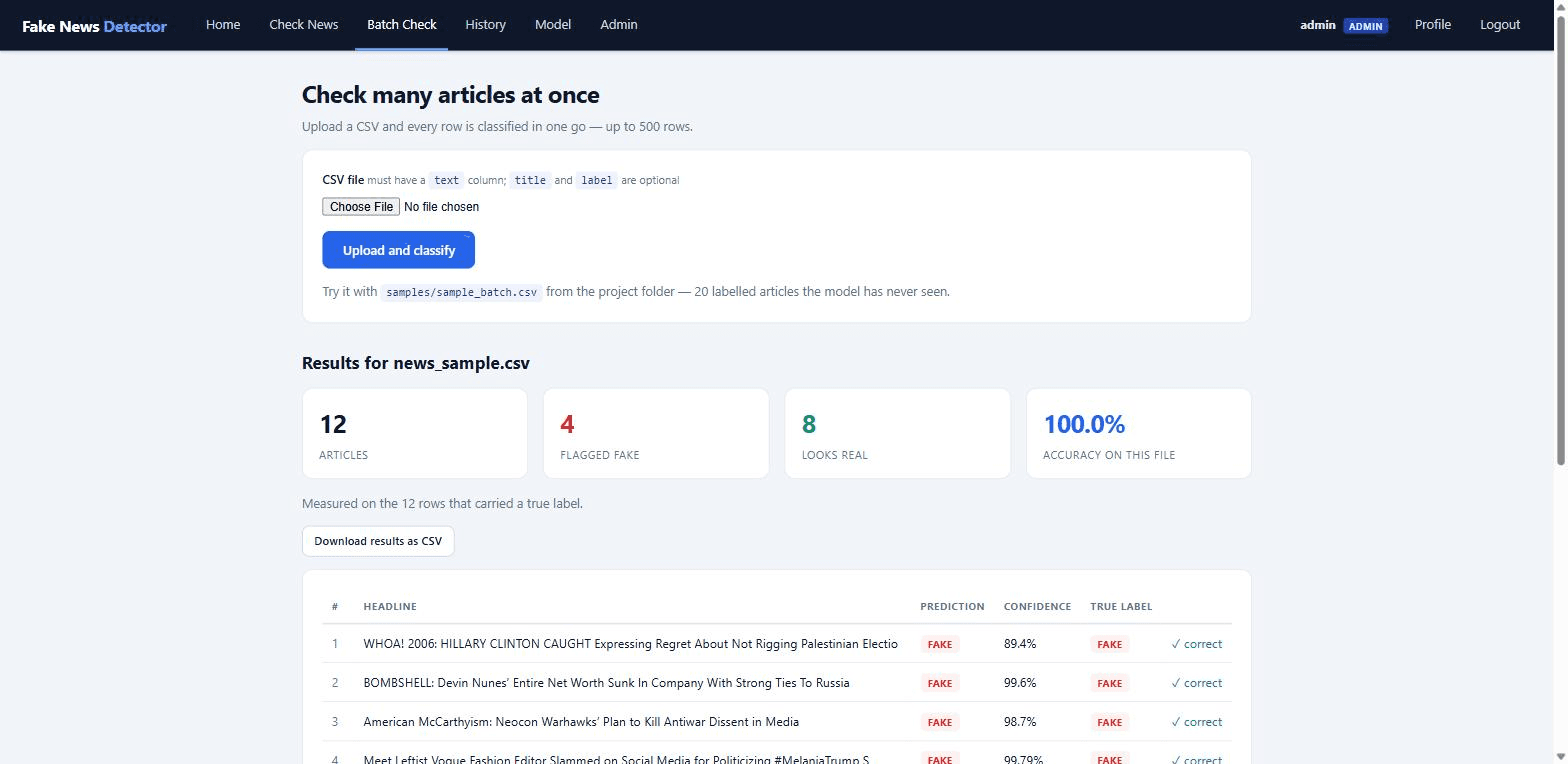The width and height of the screenshot is (1568, 764).
Task: Click the 100.0% accuracy card
Action: point(1139,433)
